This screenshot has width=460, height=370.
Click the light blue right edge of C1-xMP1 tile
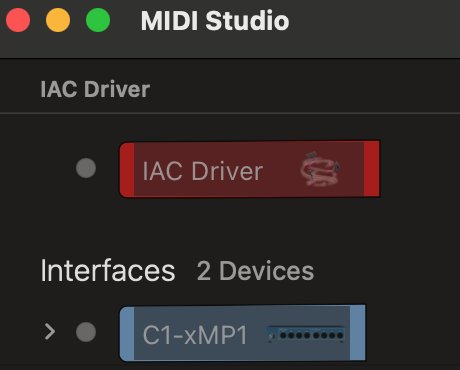coord(357,333)
